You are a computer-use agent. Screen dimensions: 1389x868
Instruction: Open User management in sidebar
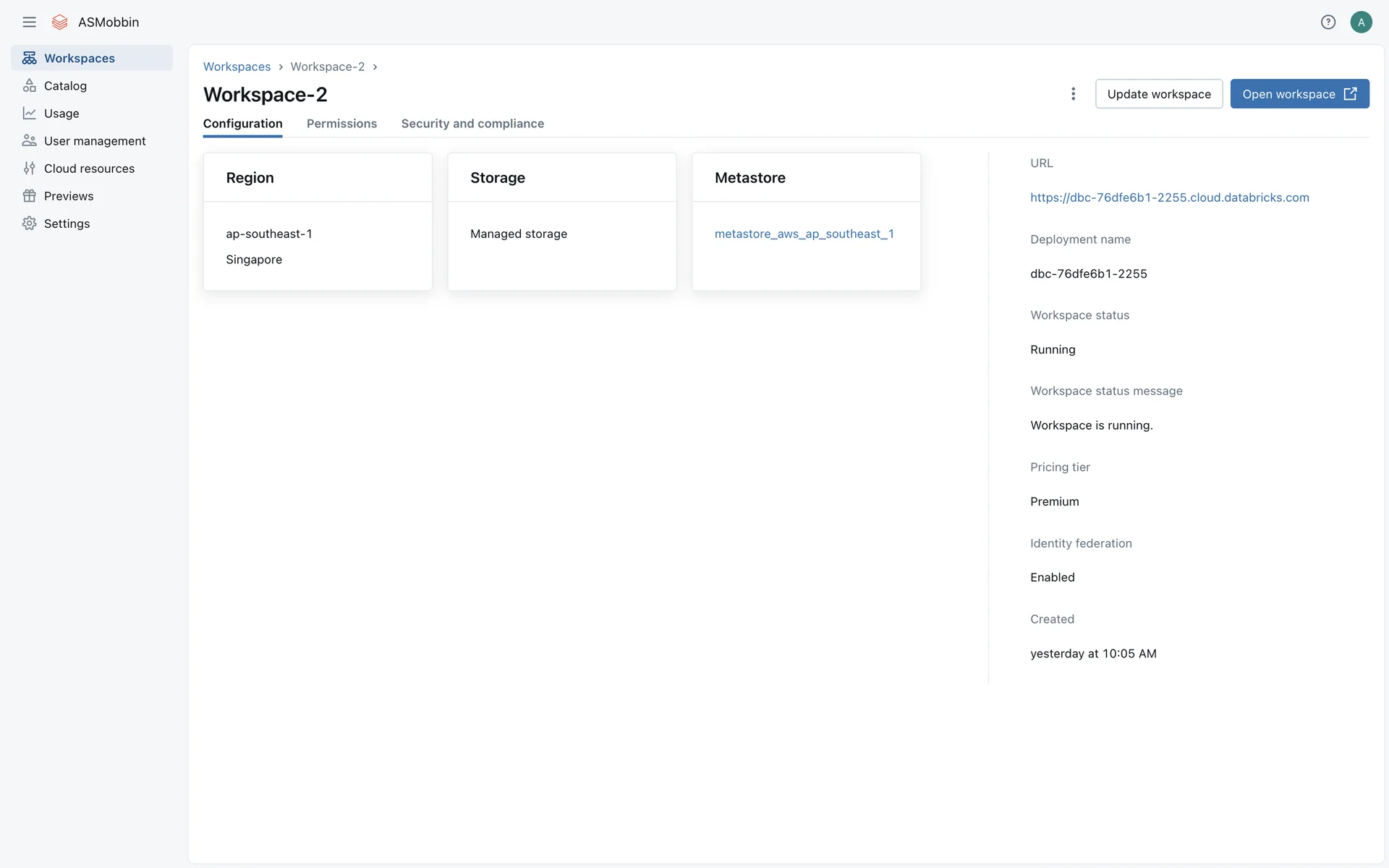click(x=95, y=141)
